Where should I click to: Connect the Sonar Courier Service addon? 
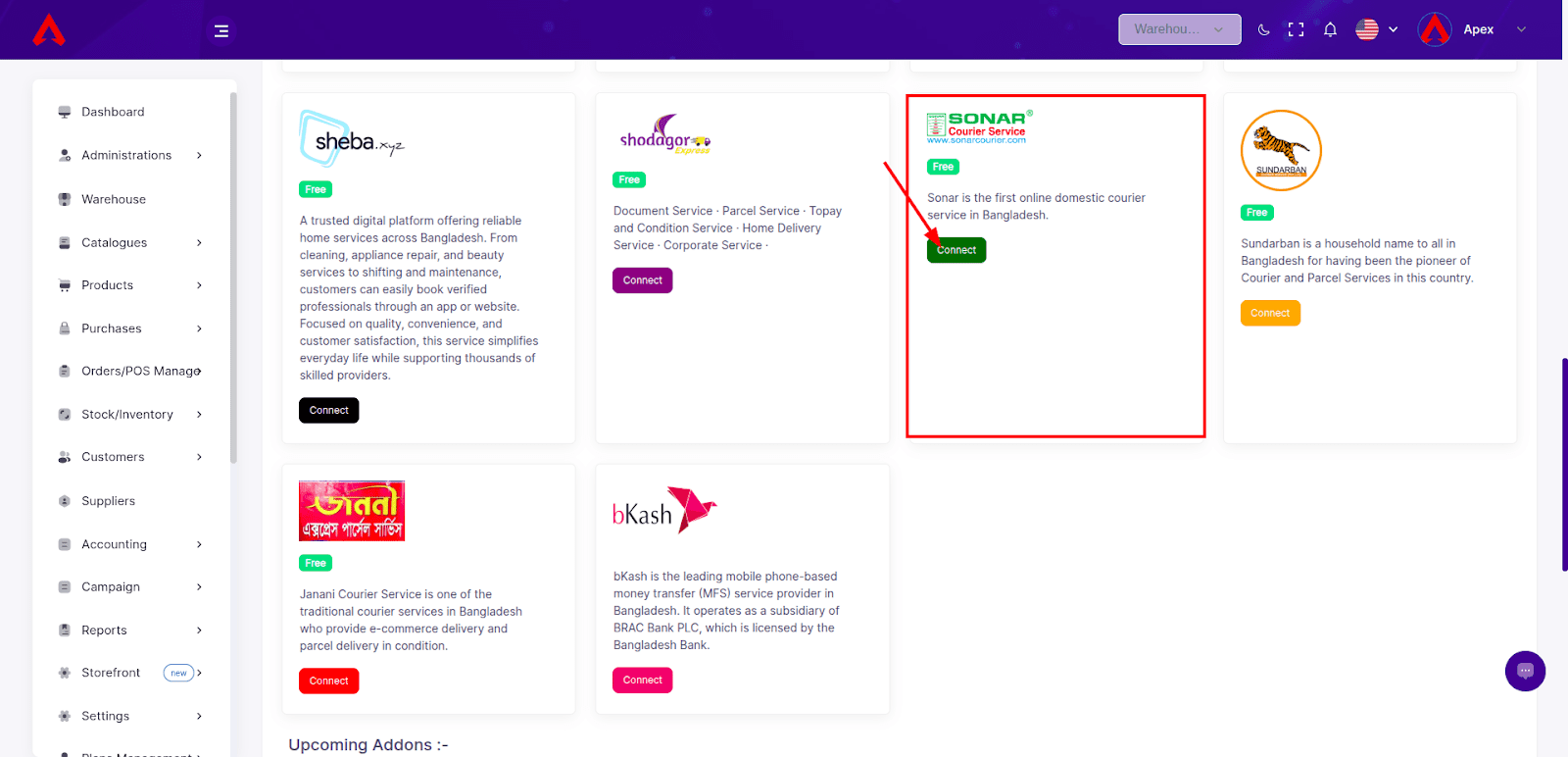956,250
